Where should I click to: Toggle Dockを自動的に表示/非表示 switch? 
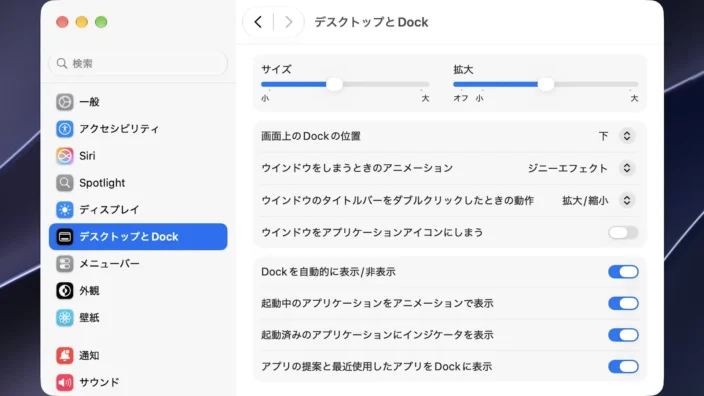point(623,272)
